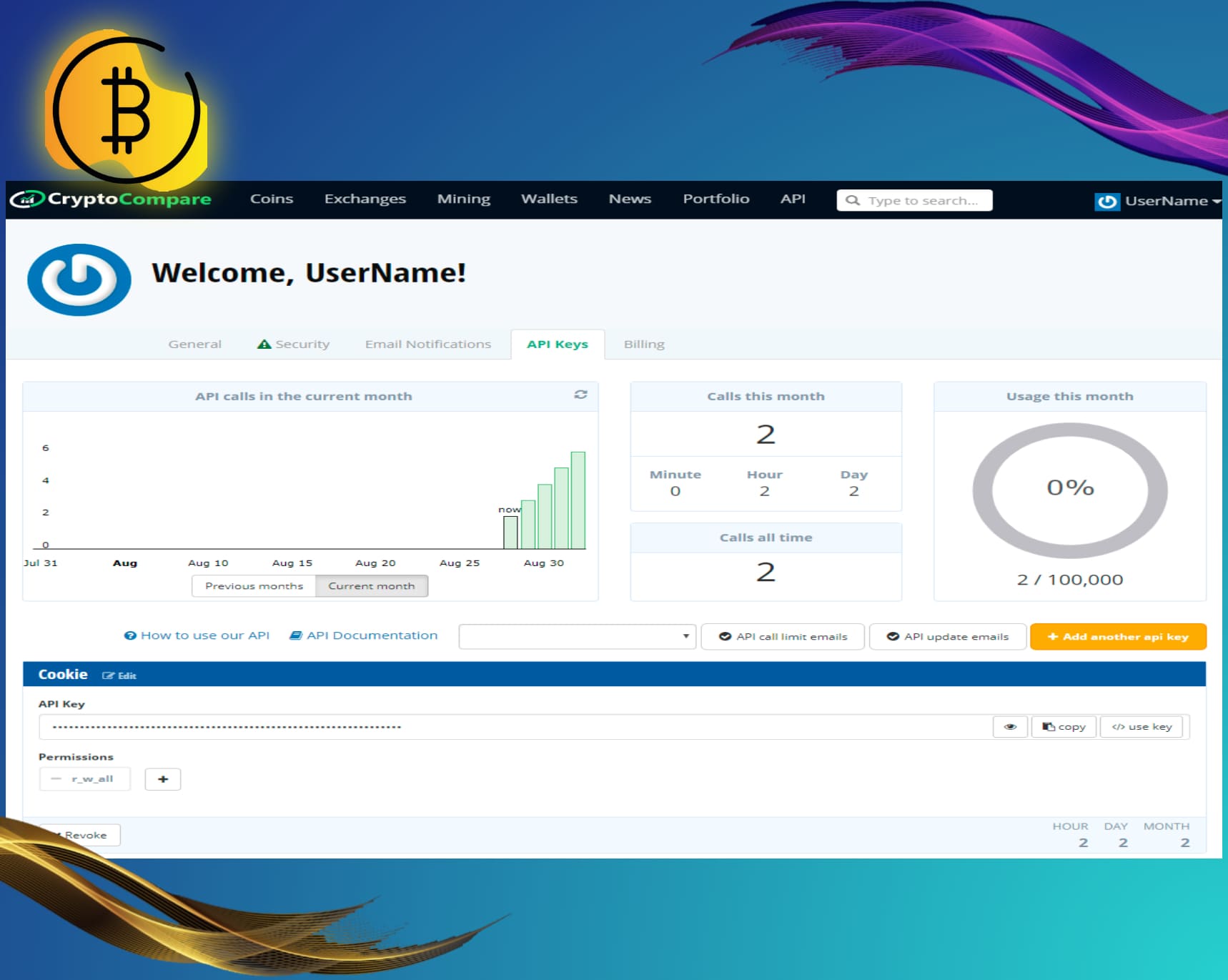Viewport: 1228px width, 980px height.
Task: Copy the API key
Action: pyautogui.click(x=1064, y=726)
